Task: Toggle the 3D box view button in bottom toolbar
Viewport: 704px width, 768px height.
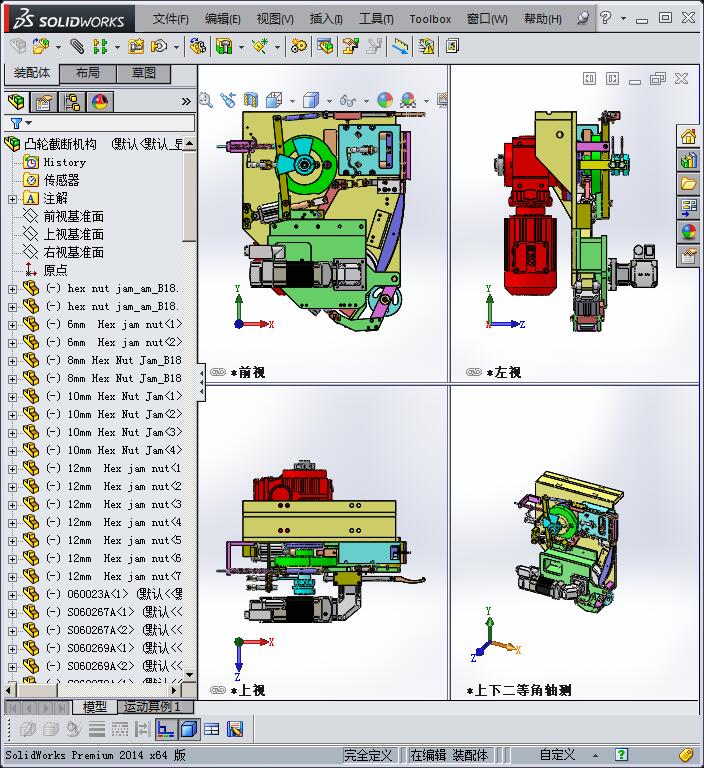Action: [189, 729]
